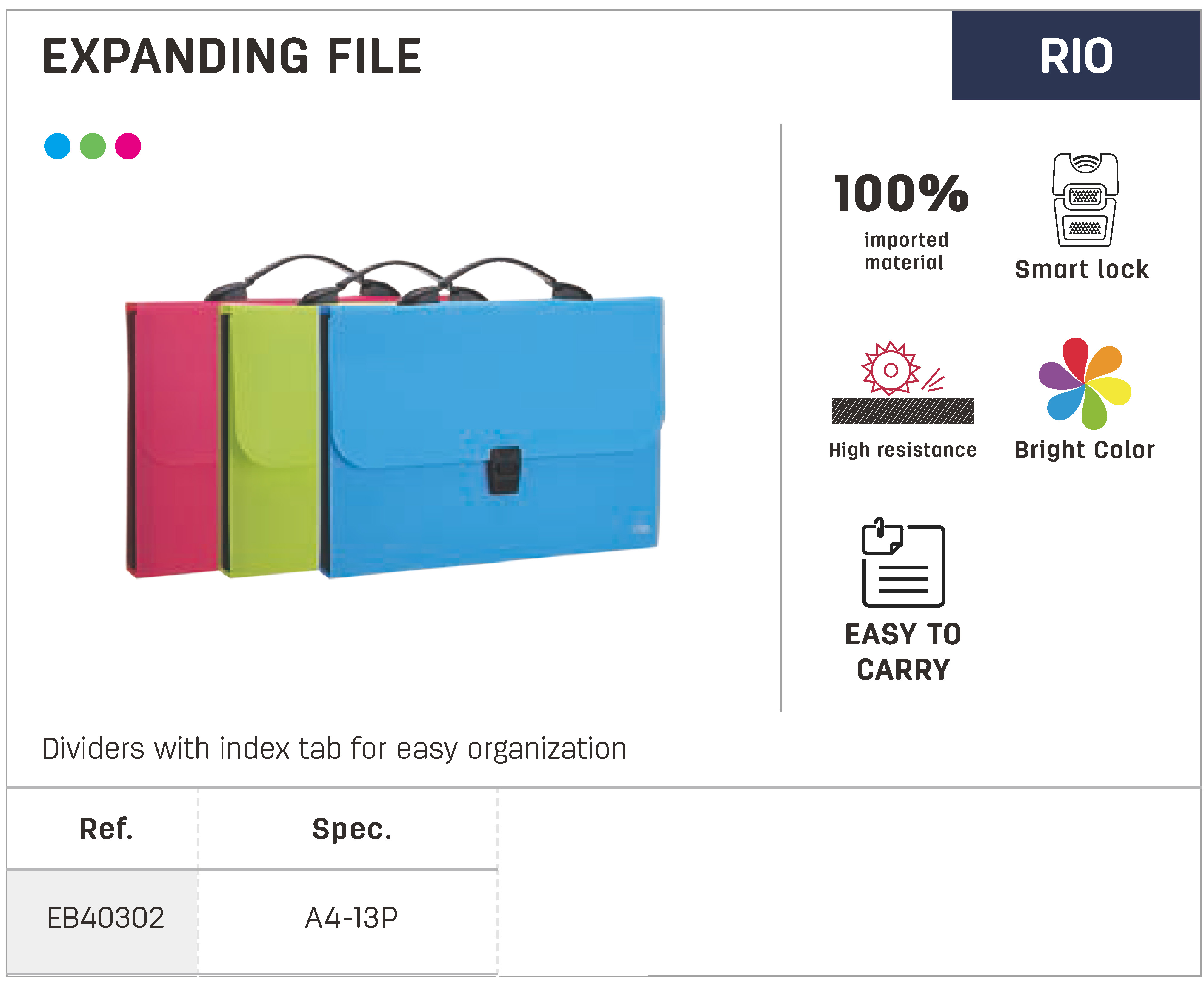Click the Easy to Carry document icon

903,562
